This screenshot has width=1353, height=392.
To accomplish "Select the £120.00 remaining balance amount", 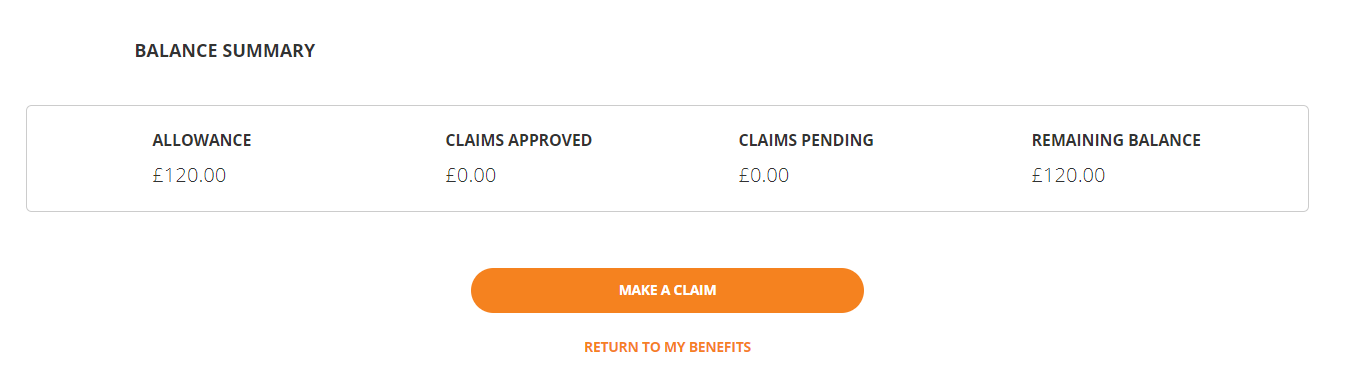I will click(1068, 175).
